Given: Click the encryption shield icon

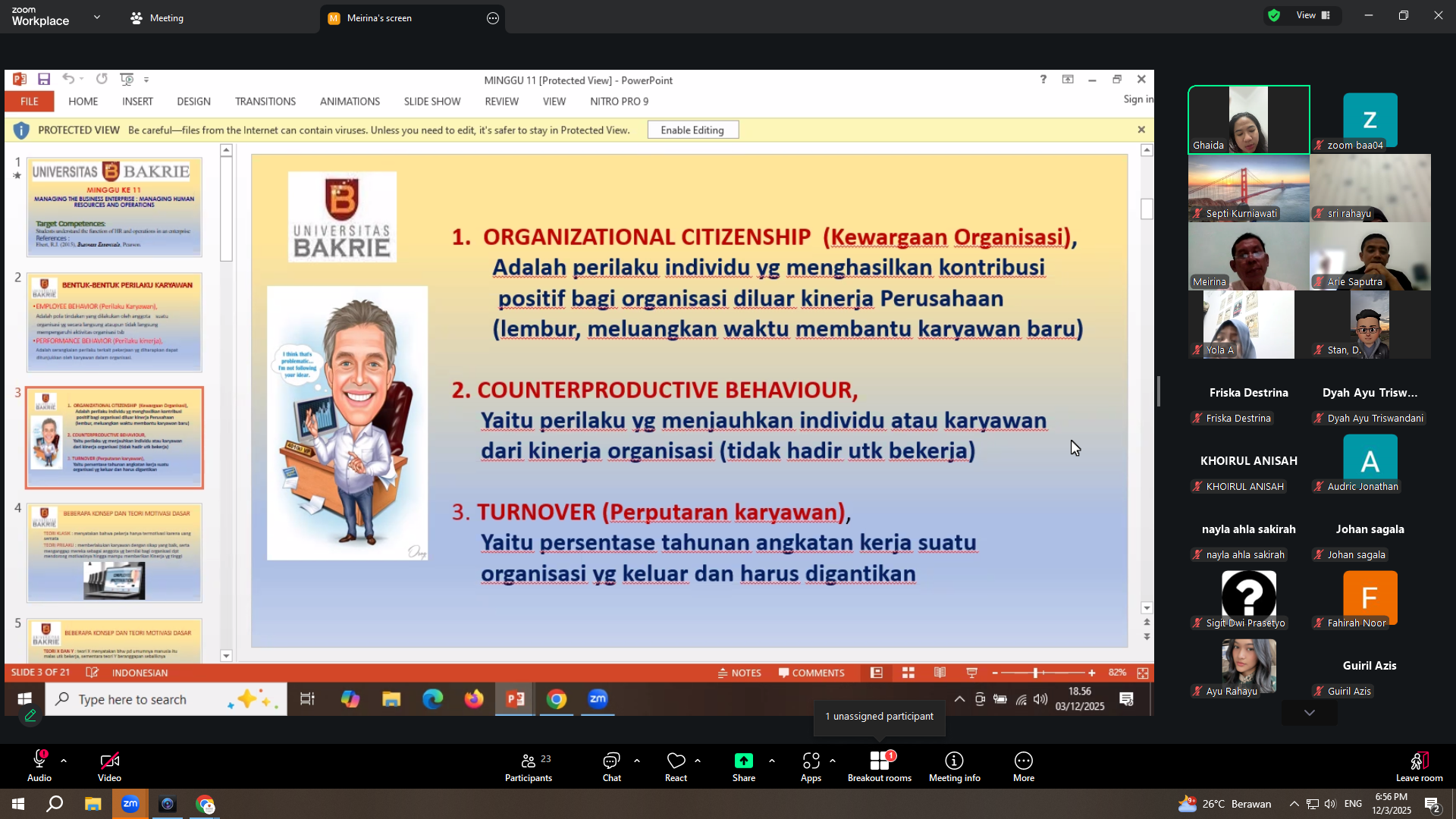Looking at the screenshot, I should [x=1274, y=15].
